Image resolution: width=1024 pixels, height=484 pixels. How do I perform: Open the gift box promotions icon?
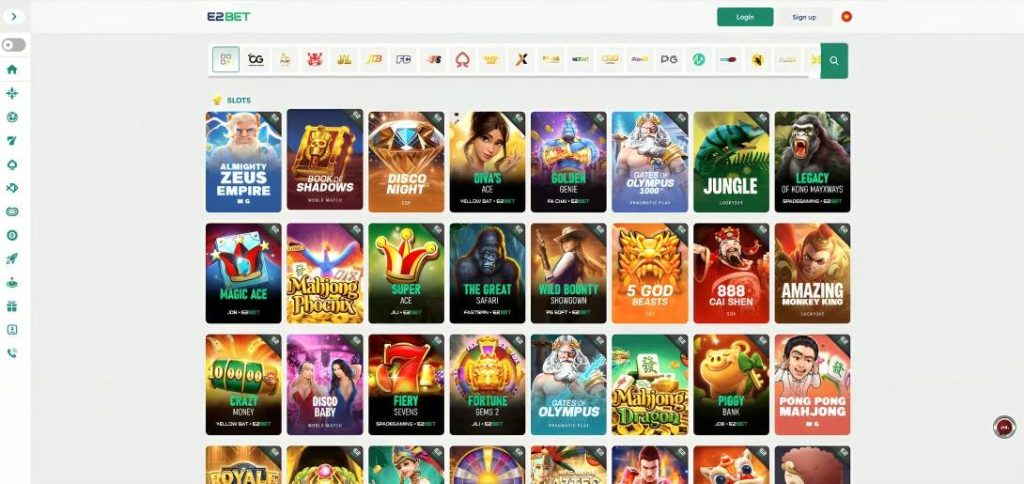coord(12,306)
